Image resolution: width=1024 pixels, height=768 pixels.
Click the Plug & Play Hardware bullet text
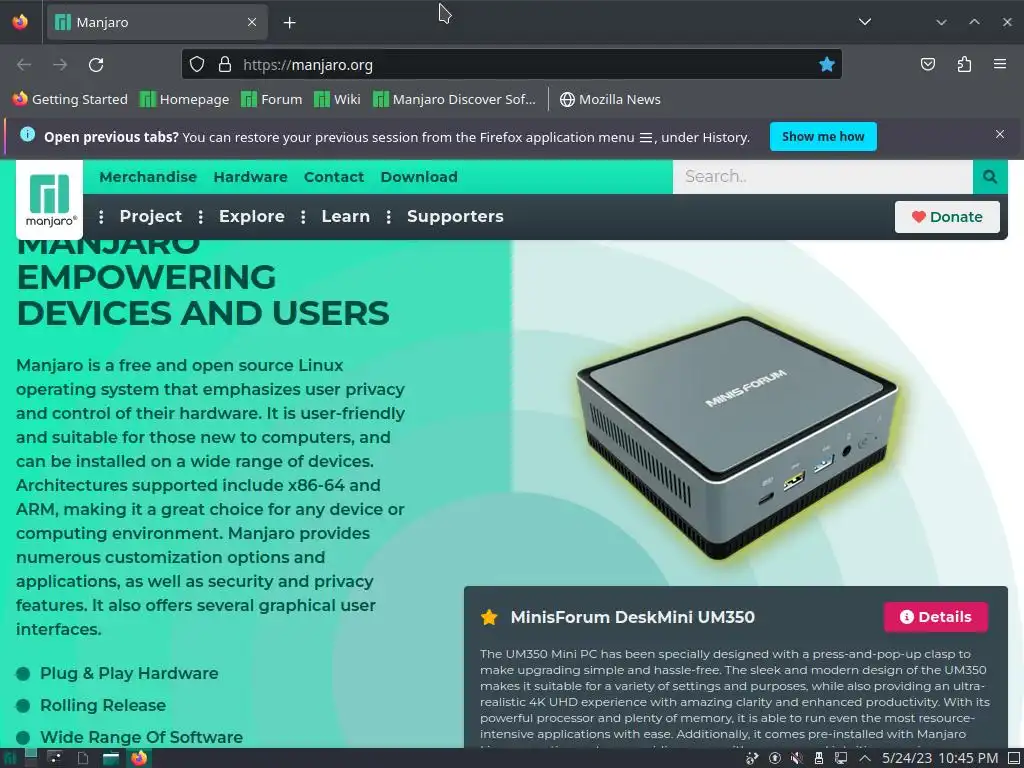tap(129, 673)
